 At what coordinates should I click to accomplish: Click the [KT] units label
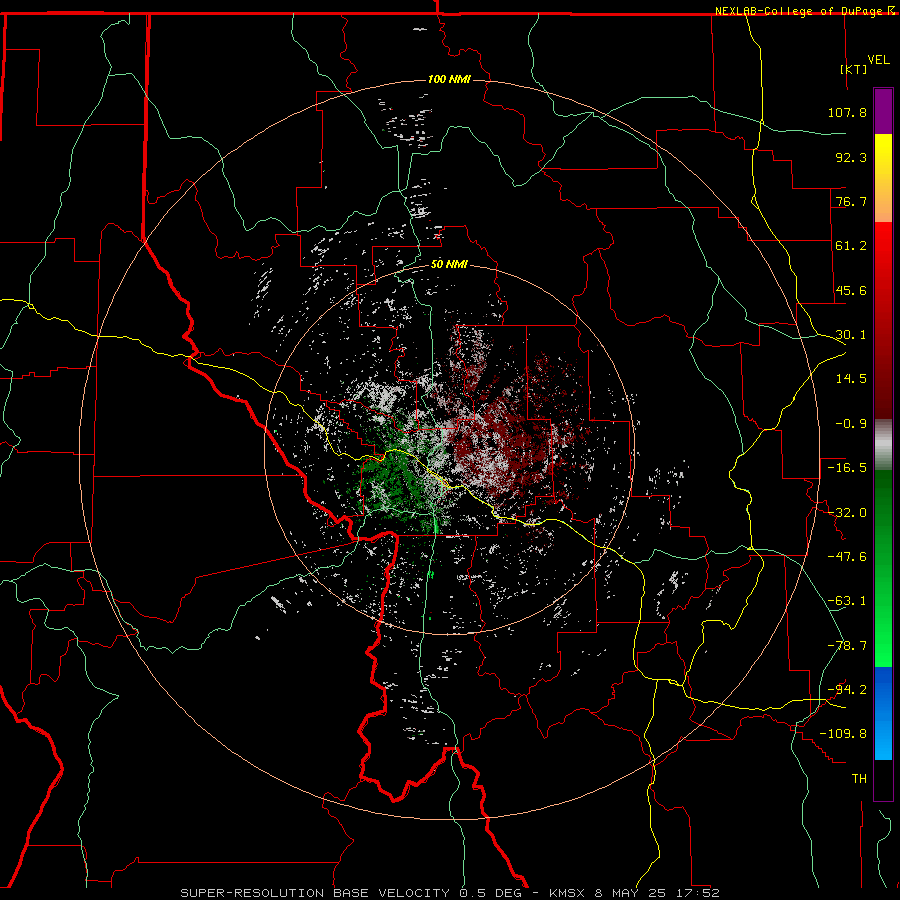click(x=854, y=69)
